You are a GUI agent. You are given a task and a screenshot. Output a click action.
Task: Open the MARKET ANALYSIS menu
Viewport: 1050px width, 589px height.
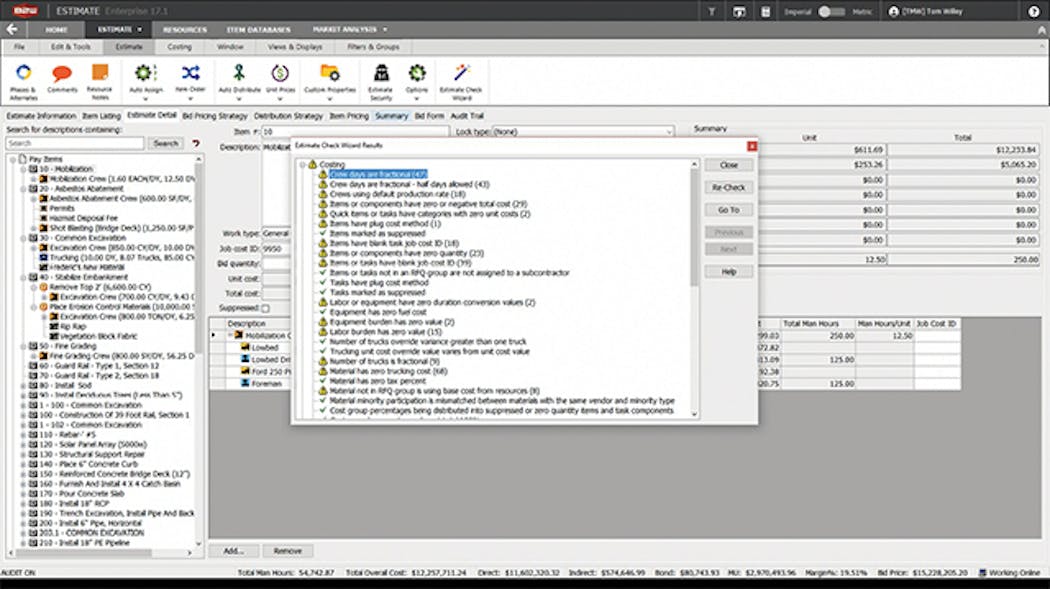pyautogui.click(x=349, y=29)
